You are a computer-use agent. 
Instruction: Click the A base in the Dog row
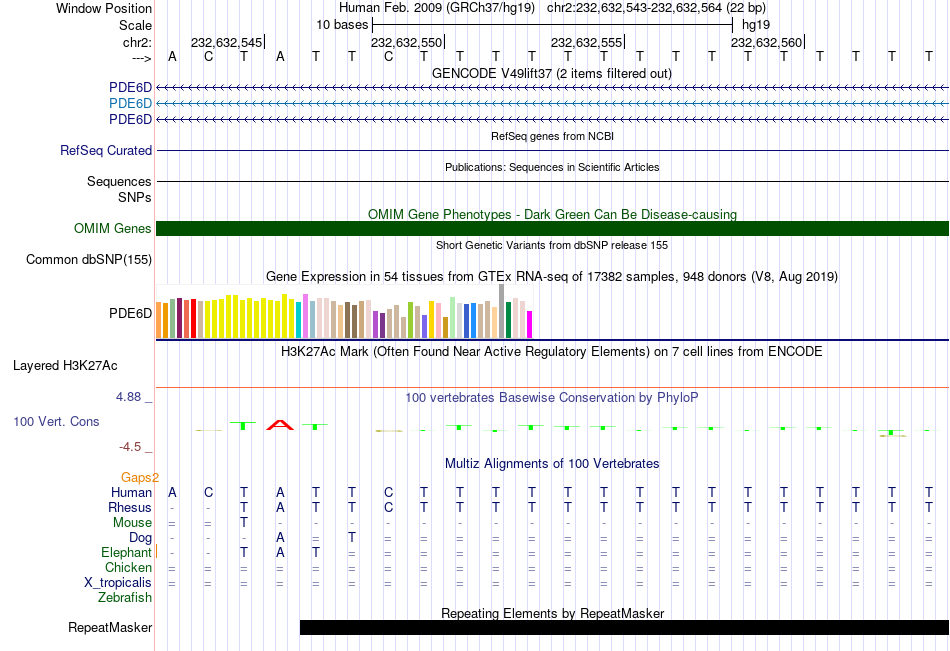click(280, 538)
